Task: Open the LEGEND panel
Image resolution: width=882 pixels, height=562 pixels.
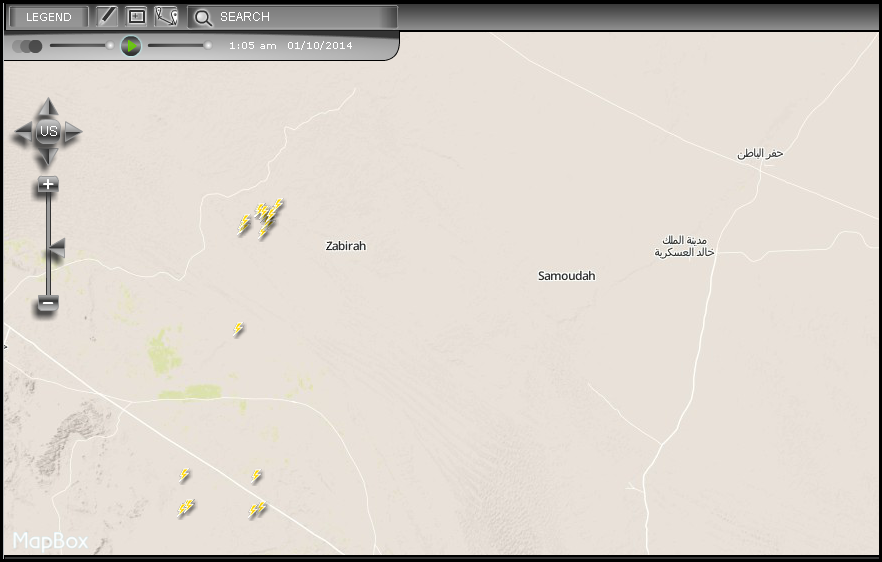Action: (x=48, y=17)
